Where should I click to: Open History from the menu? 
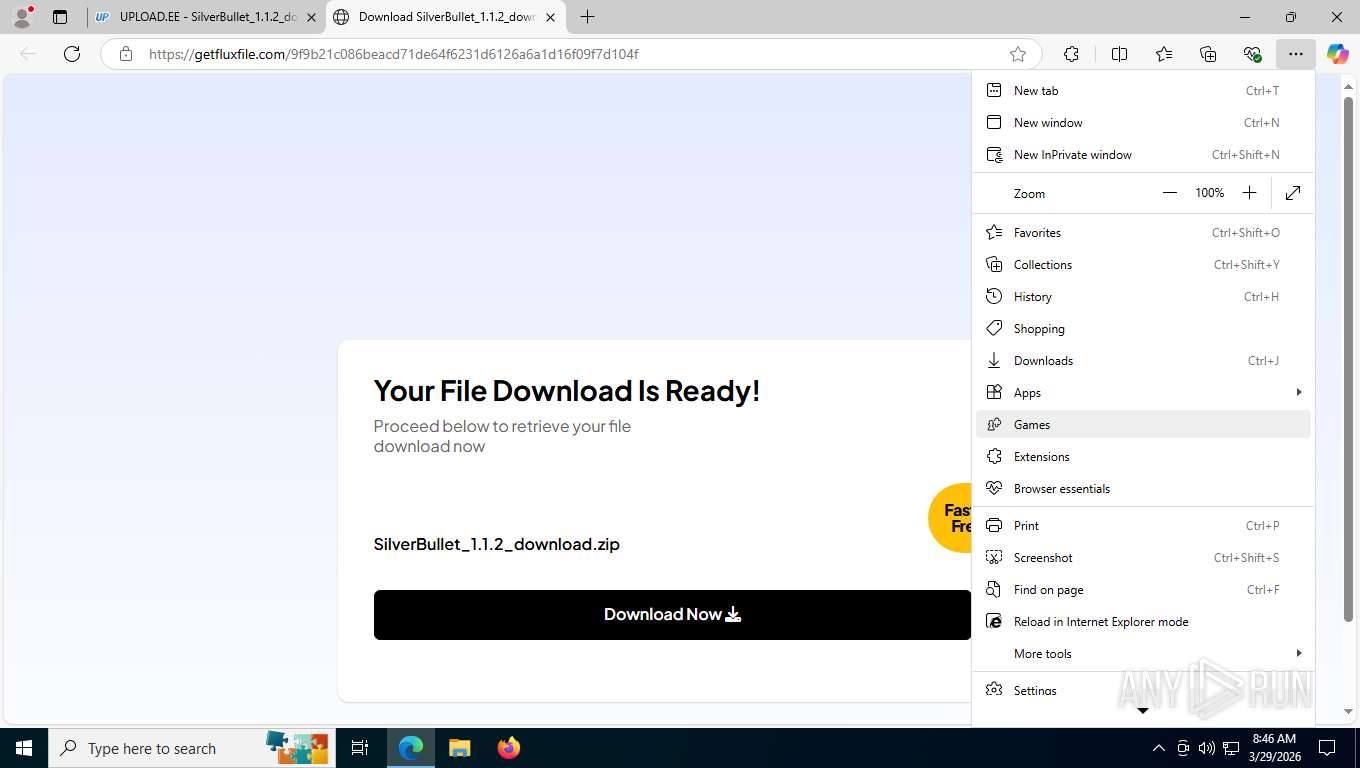coord(1143,296)
